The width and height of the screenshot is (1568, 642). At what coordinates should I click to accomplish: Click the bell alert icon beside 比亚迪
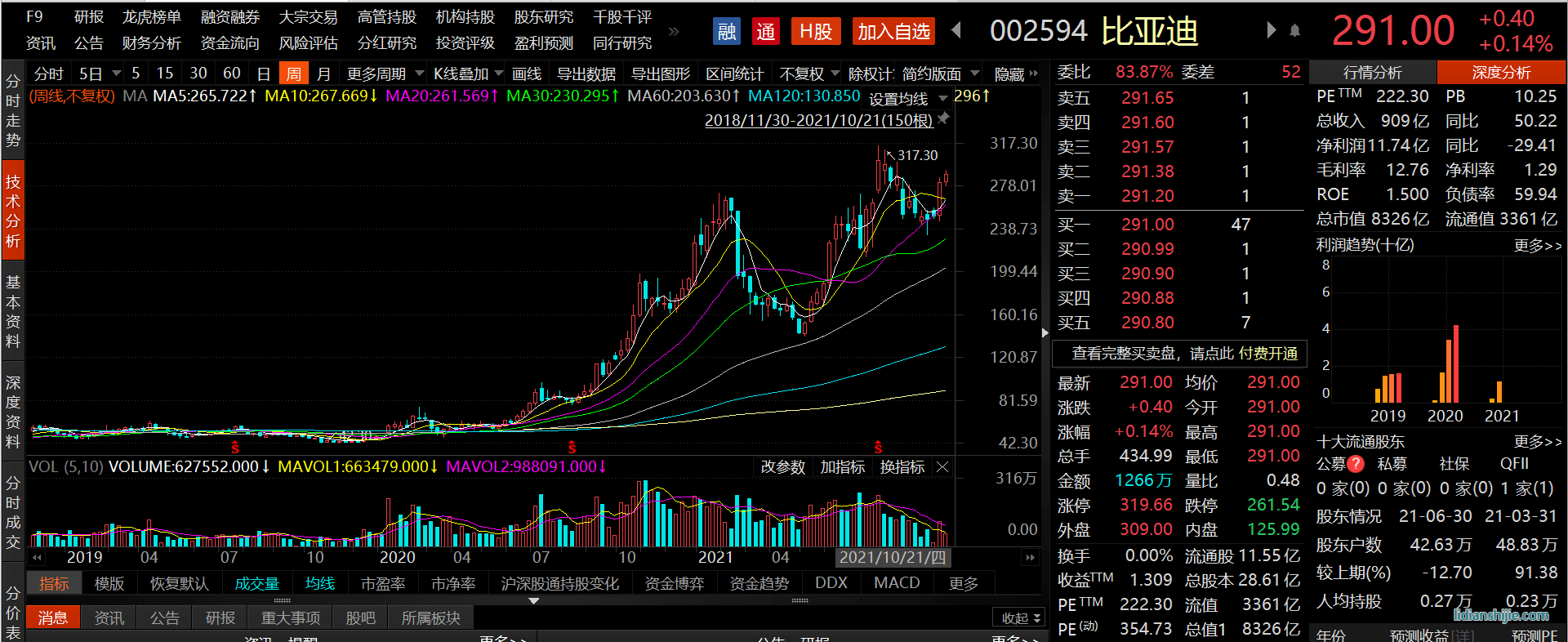tap(1294, 31)
